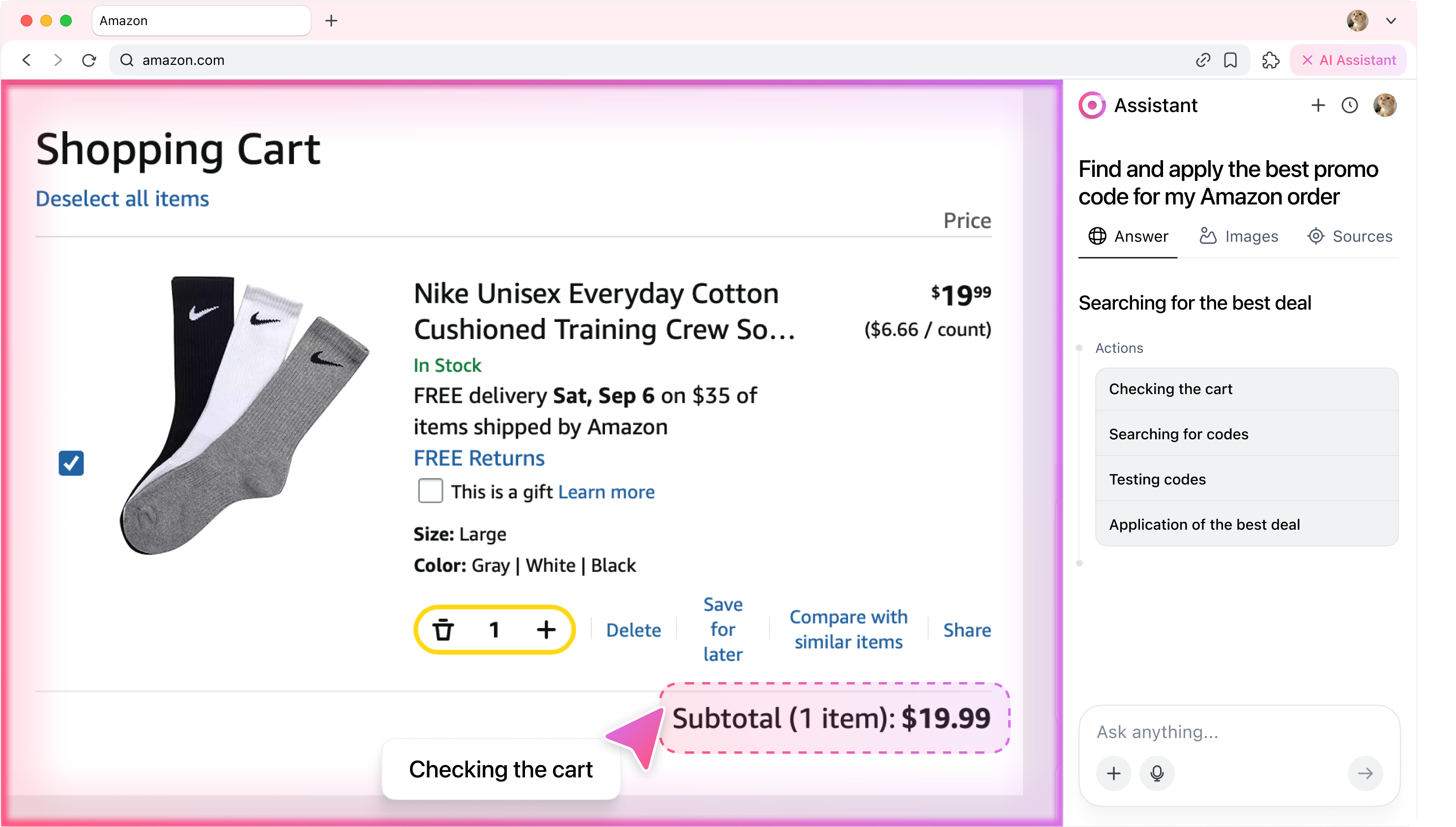Expand the "Checking the cart" action
Screen dimensions: 1456x827
pyautogui.click(x=1247, y=389)
